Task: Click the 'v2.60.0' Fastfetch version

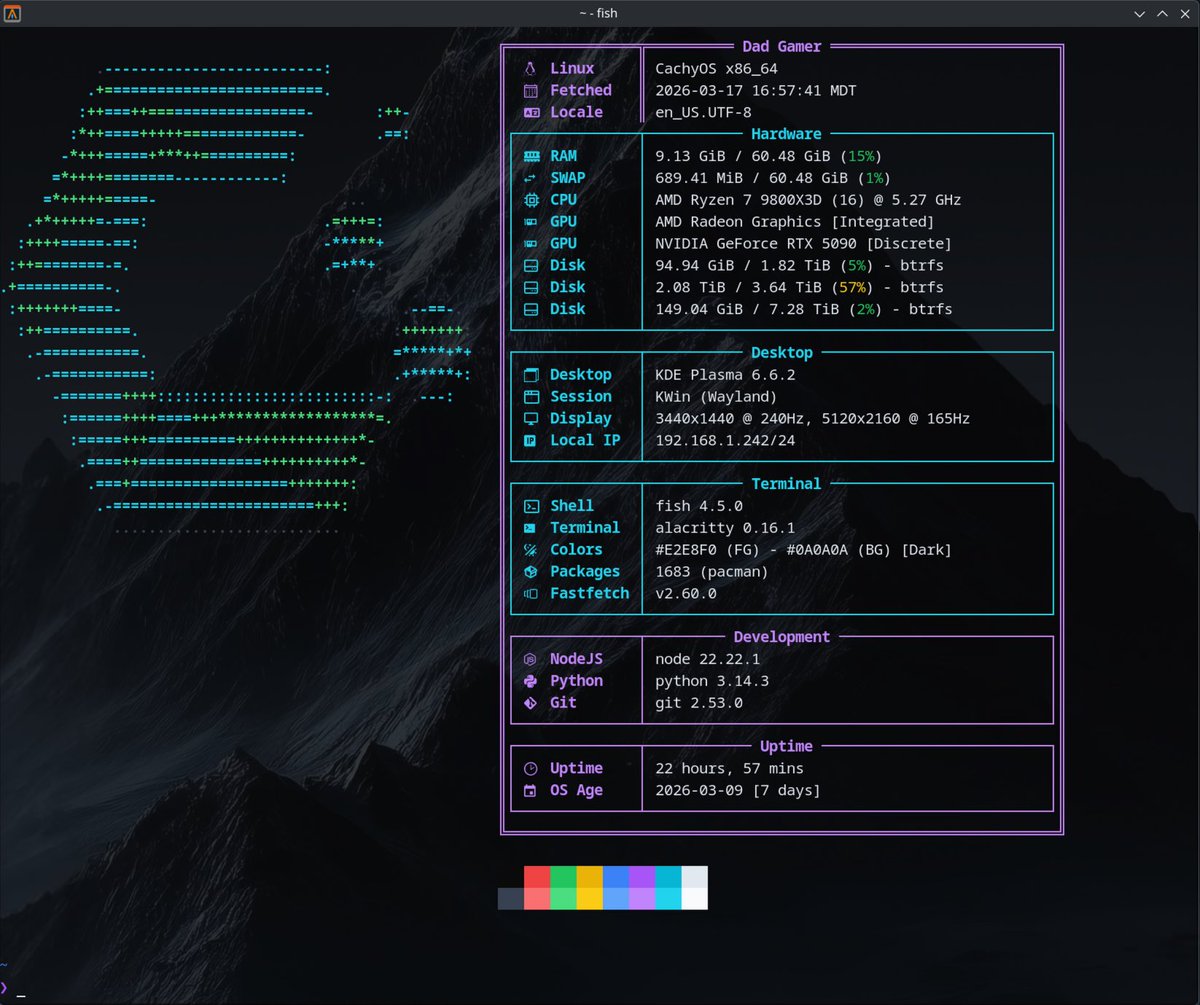Action: (x=686, y=594)
